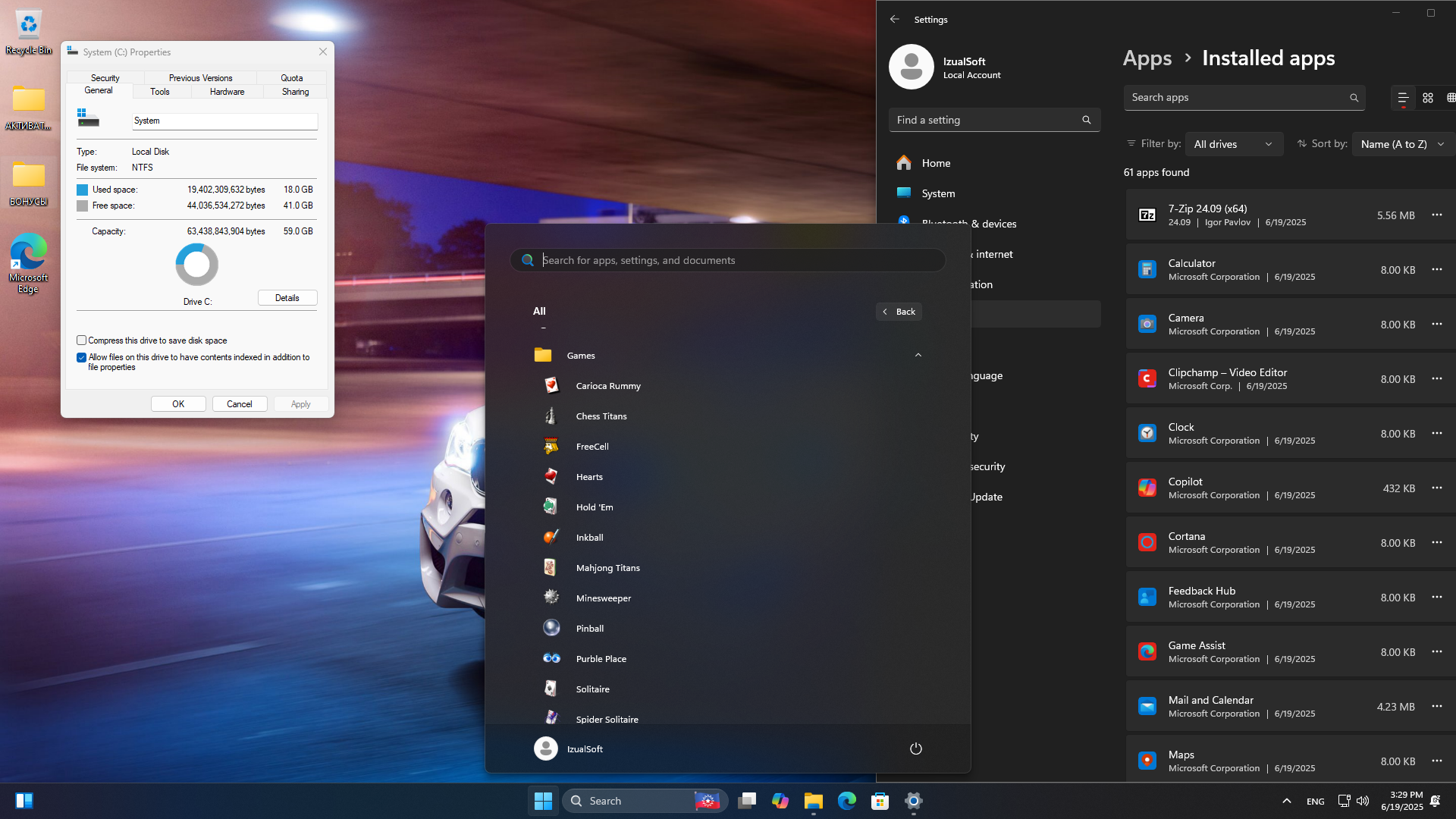This screenshot has width=1456, height=819.
Task: Open IzualSoft user account in Start menu
Action: pos(569,748)
